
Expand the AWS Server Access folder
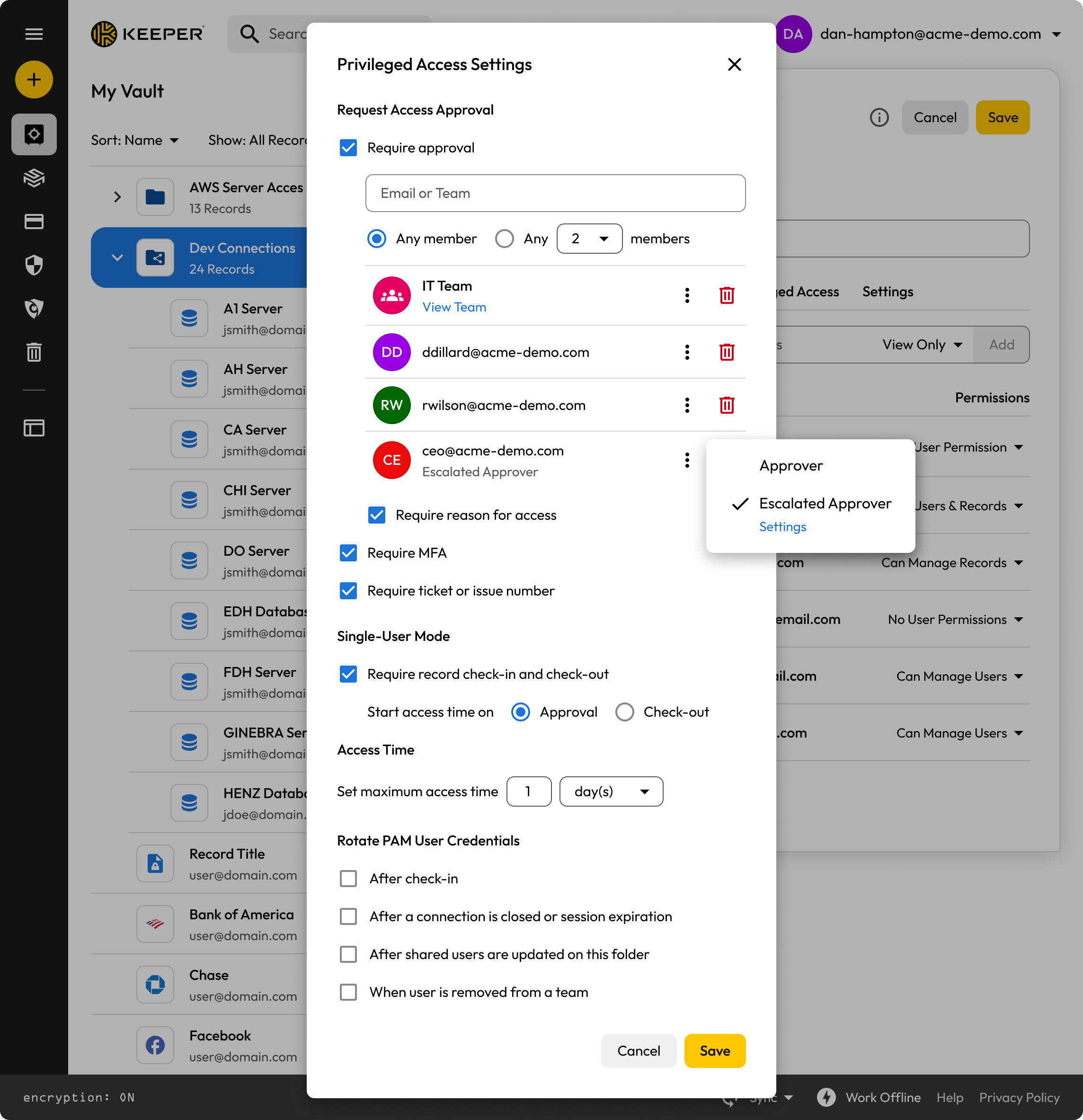point(117,197)
